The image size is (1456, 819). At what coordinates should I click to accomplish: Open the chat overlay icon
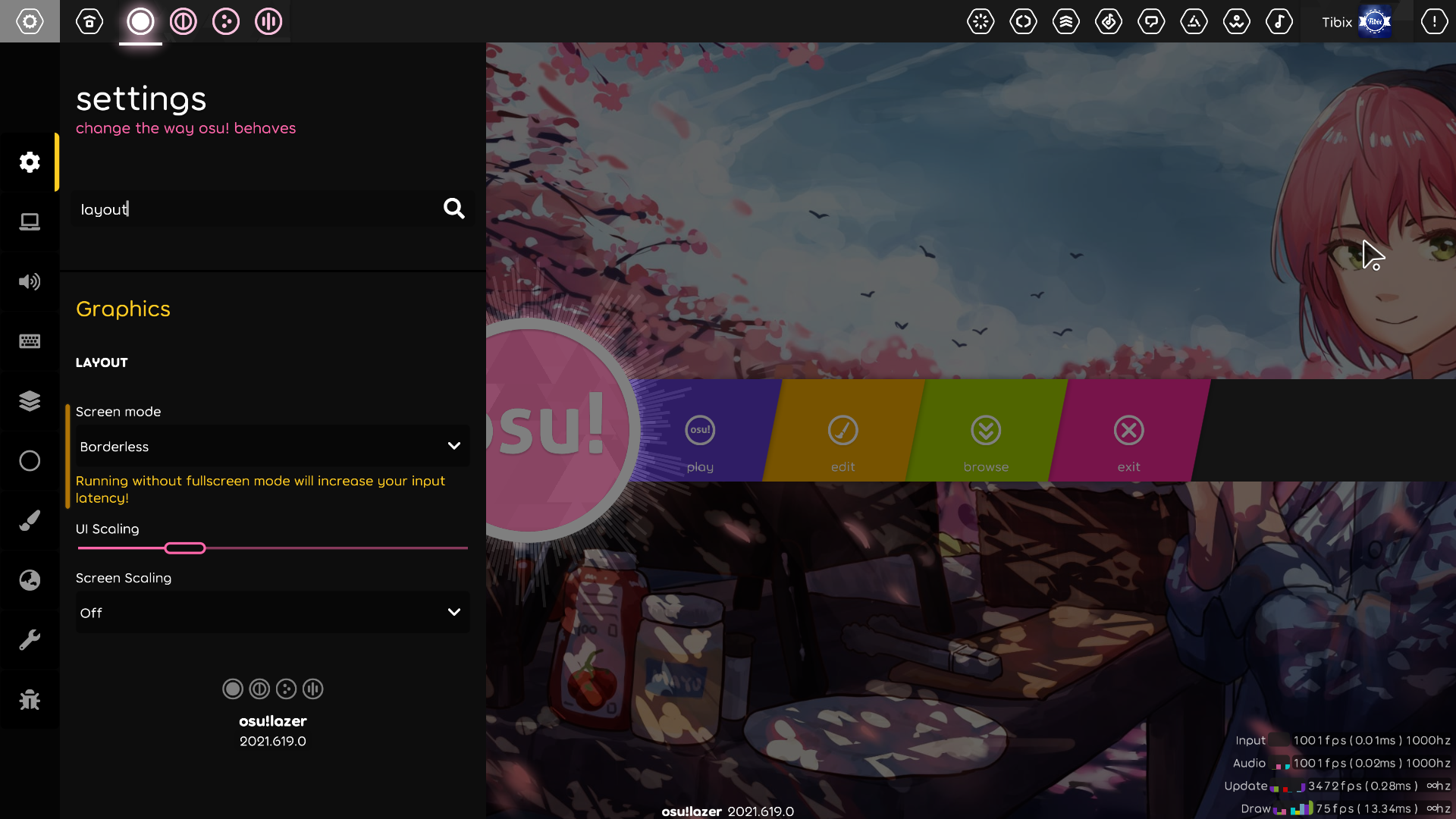pos(1151,21)
